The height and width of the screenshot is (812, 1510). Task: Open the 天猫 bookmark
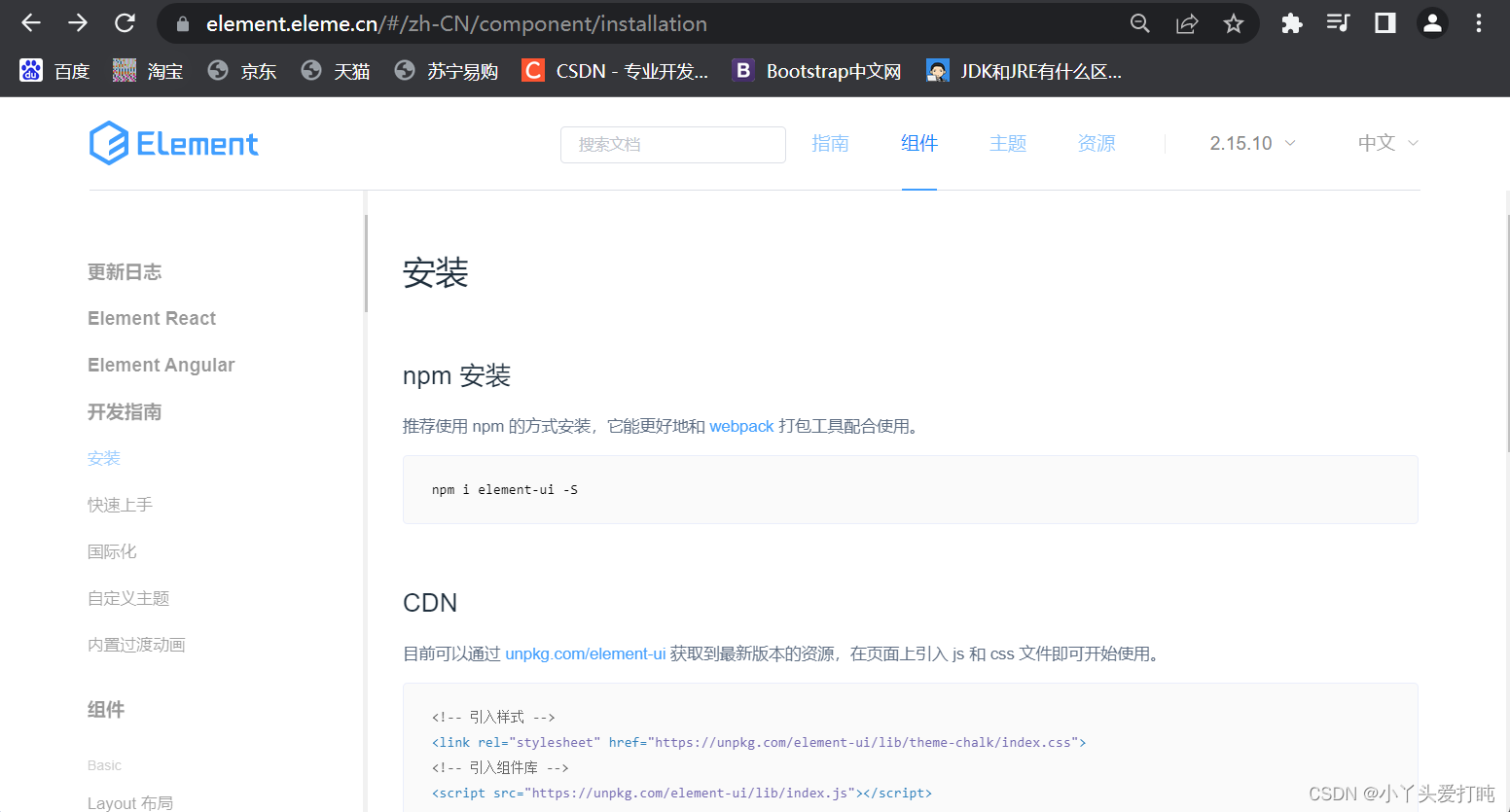pos(335,71)
